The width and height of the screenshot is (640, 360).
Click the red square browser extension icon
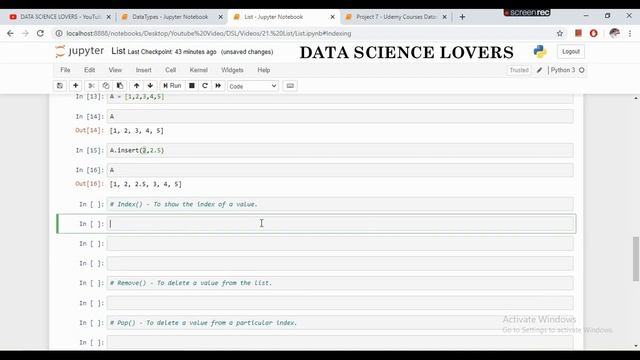point(578,33)
